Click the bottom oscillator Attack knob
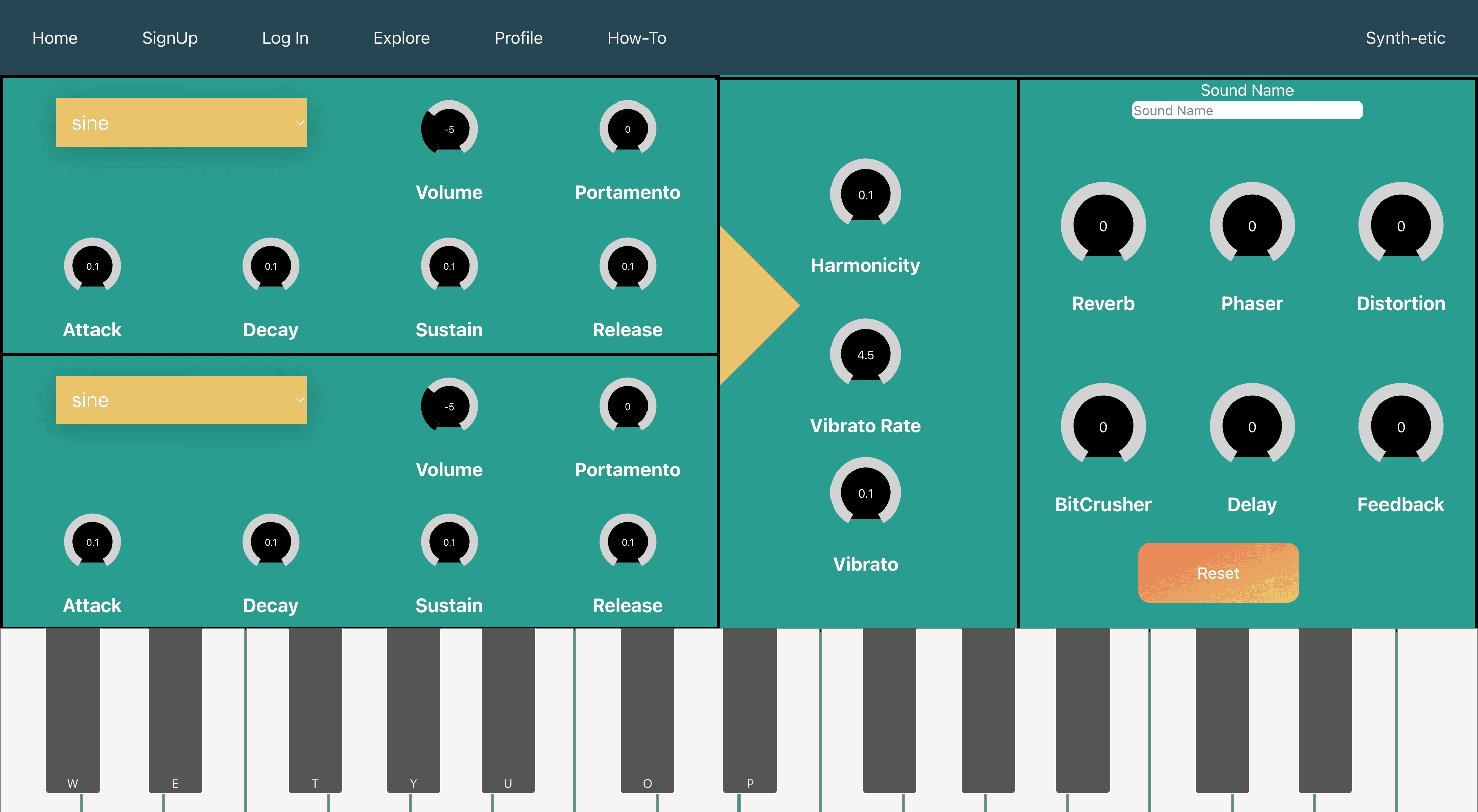This screenshot has height=812, width=1478. [92, 541]
